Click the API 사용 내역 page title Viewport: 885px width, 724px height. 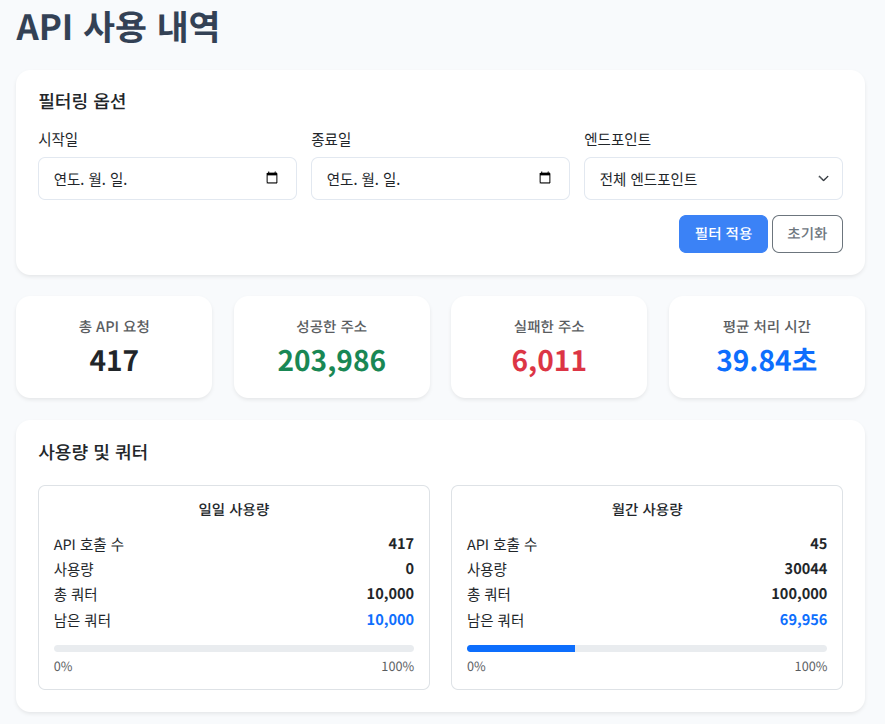click(118, 28)
